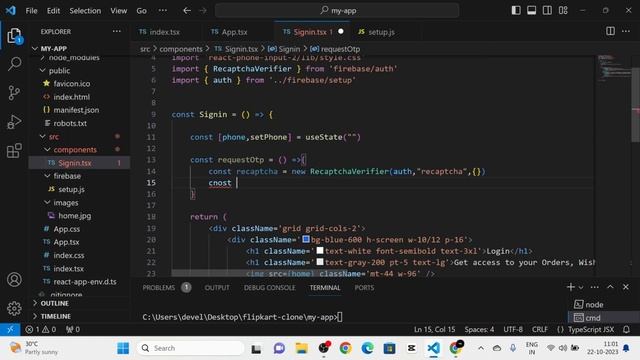
Task: Open the Go menu
Action: pyautogui.click(x=141, y=11)
